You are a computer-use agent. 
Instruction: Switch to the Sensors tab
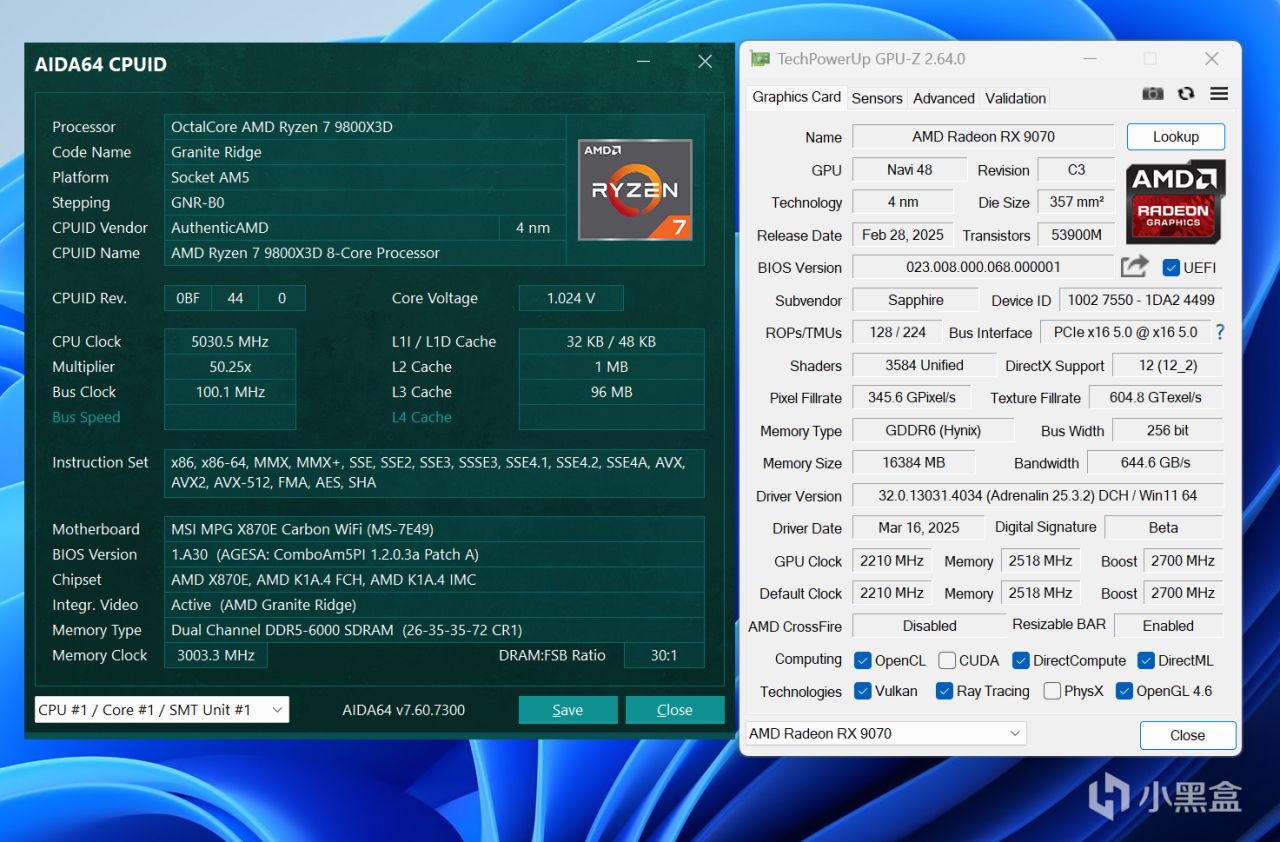[x=877, y=98]
